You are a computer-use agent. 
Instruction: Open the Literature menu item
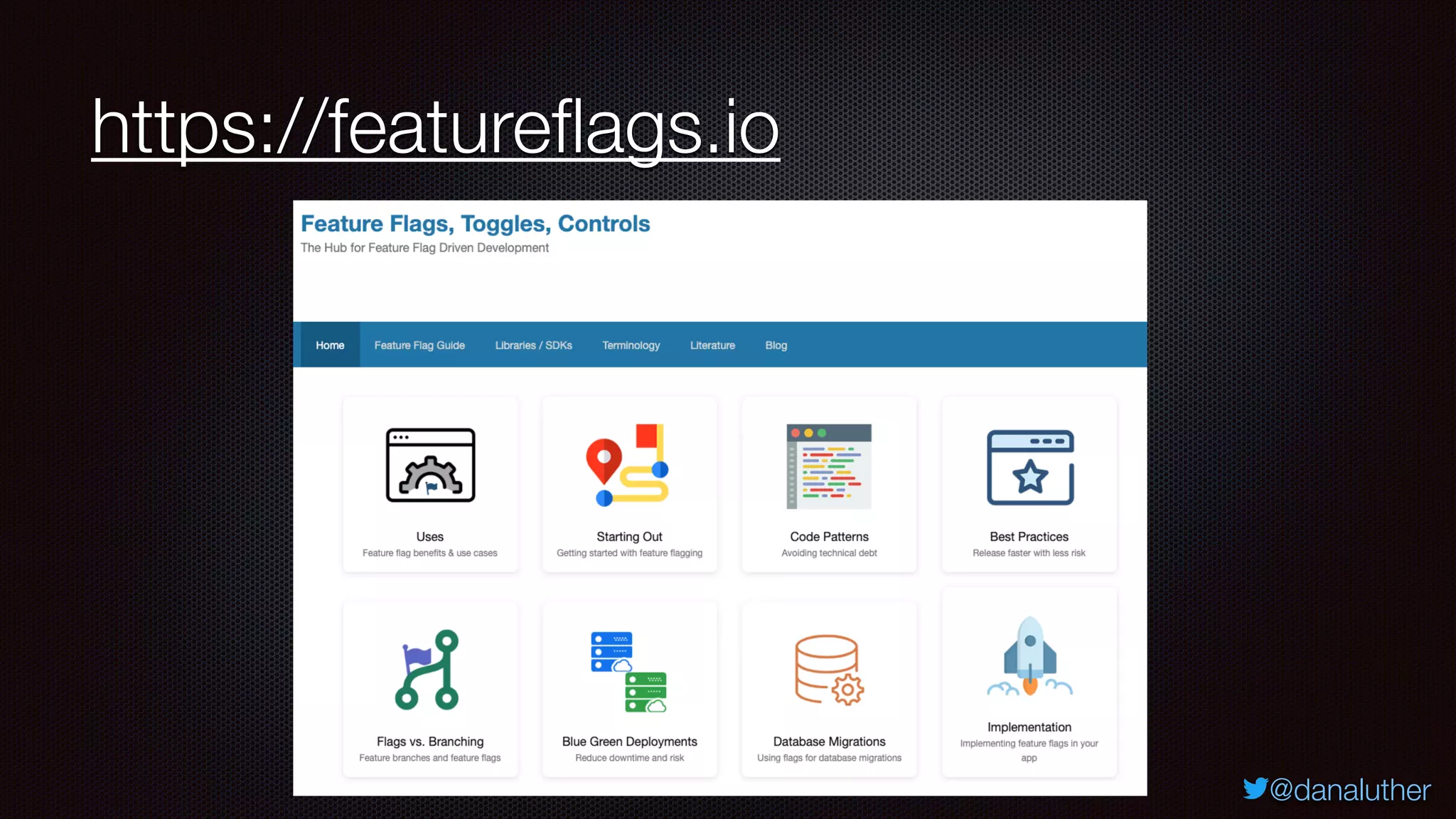click(x=712, y=345)
